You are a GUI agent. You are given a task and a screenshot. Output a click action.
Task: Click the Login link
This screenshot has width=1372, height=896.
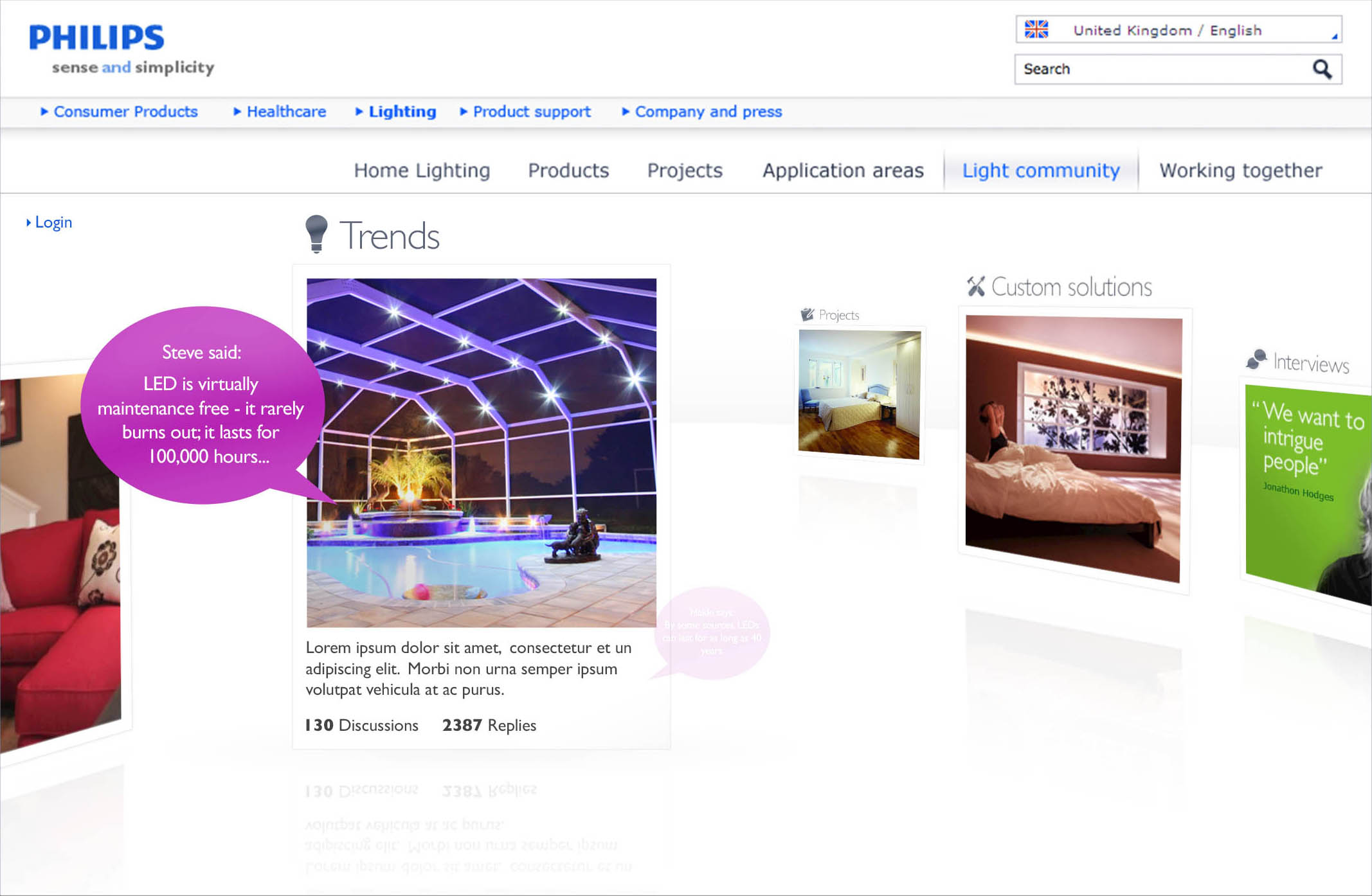click(53, 222)
